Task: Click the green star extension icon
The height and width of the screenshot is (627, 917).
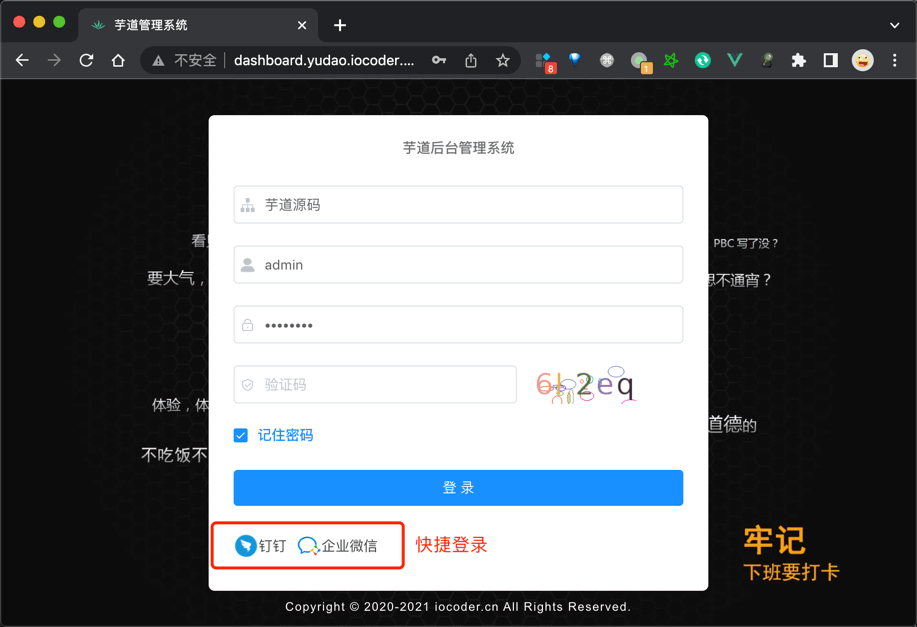Action: (671, 60)
